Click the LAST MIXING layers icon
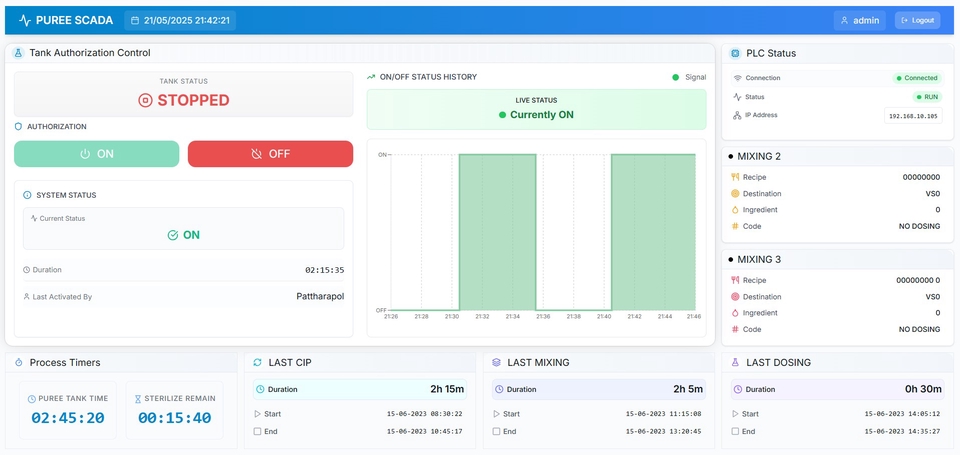This screenshot has width=960, height=455. tap(496, 362)
